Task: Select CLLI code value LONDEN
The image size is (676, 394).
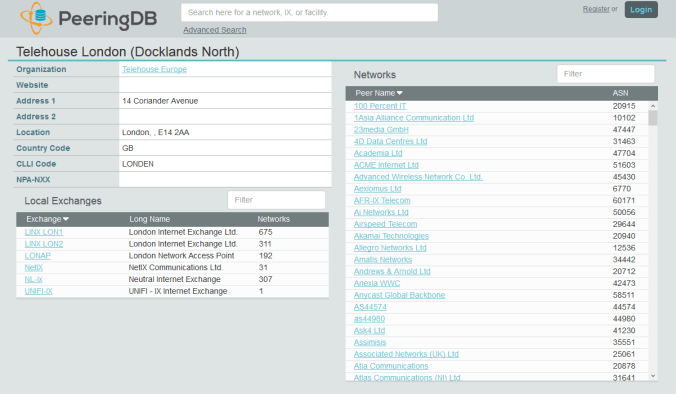Action: pos(138,164)
